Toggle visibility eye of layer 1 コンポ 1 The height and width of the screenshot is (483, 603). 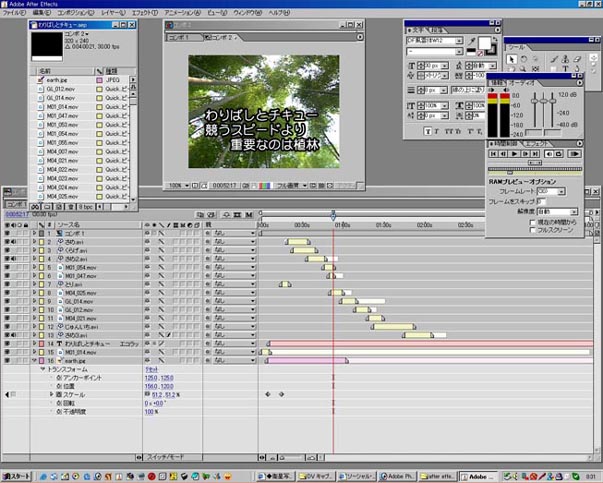(x=6, y=233)
